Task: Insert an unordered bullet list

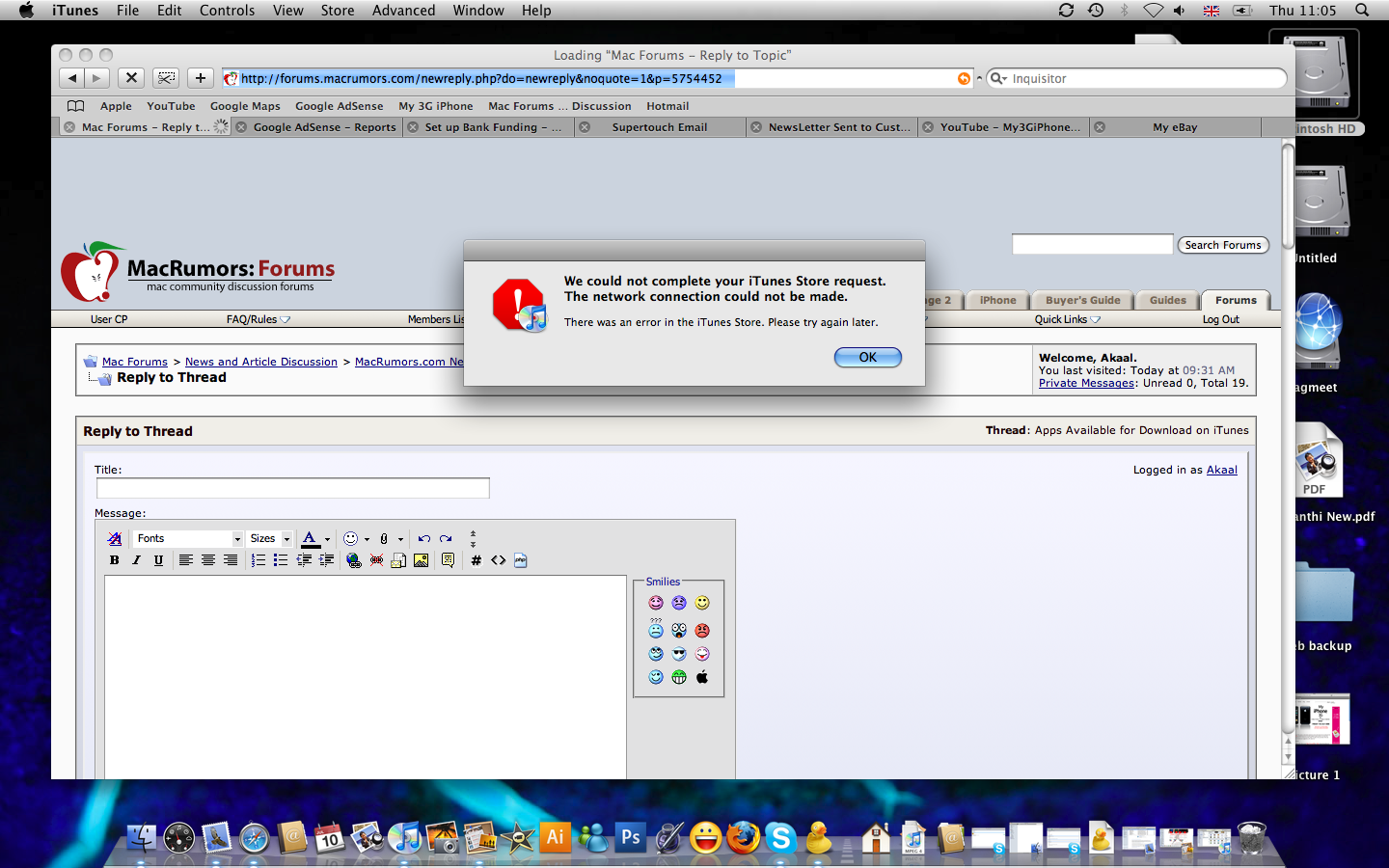Action: [x=281, y=560]
